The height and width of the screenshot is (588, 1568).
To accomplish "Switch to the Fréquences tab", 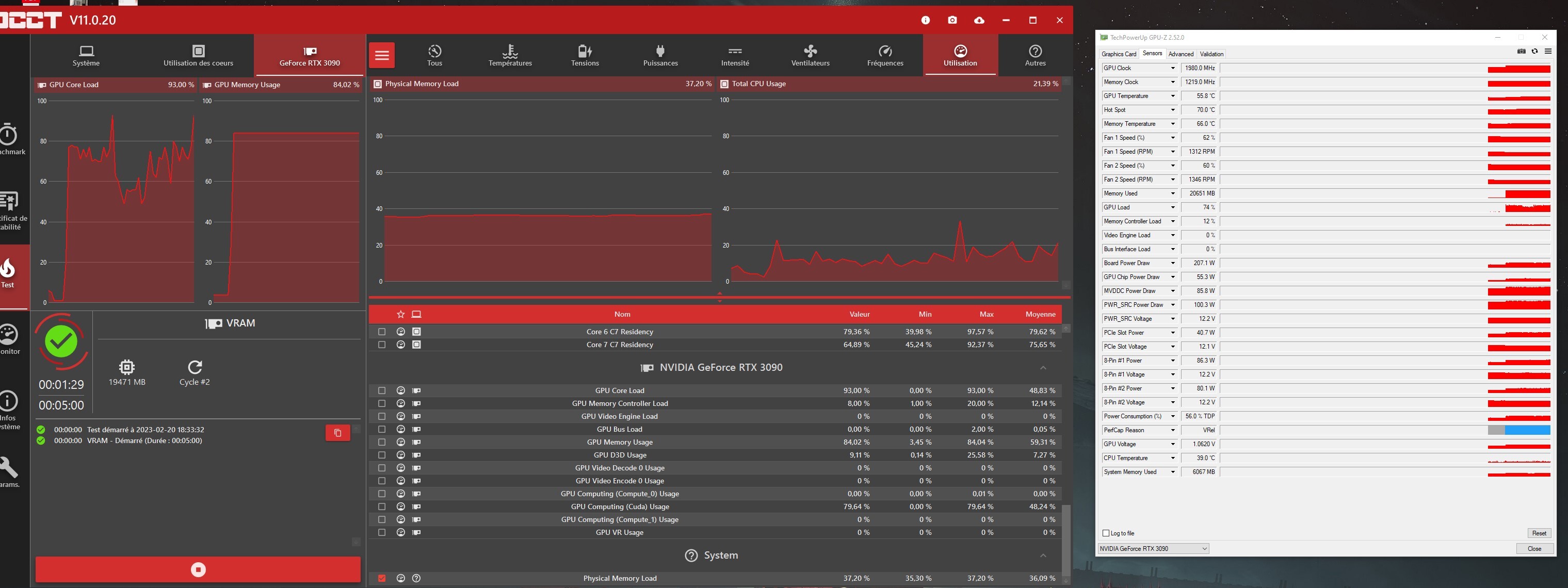I will pos(885,55).
